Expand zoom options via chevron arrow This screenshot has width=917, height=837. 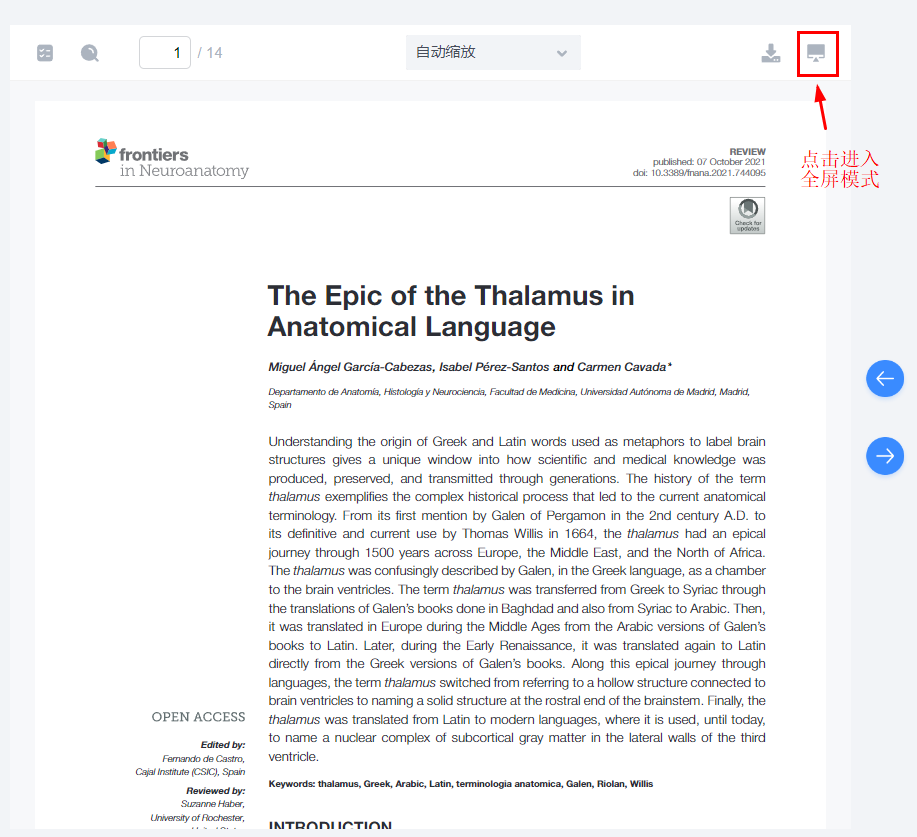pyautogui.click(x=562, y=53)
